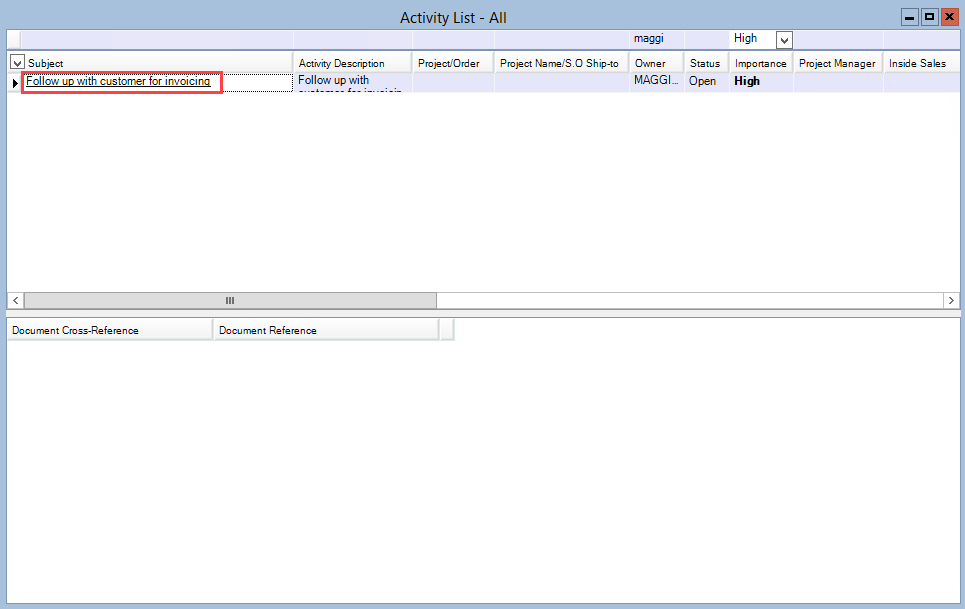Click the Owner filter field containing maggi
Screen dimensions: 965x609
pos(655,39)
